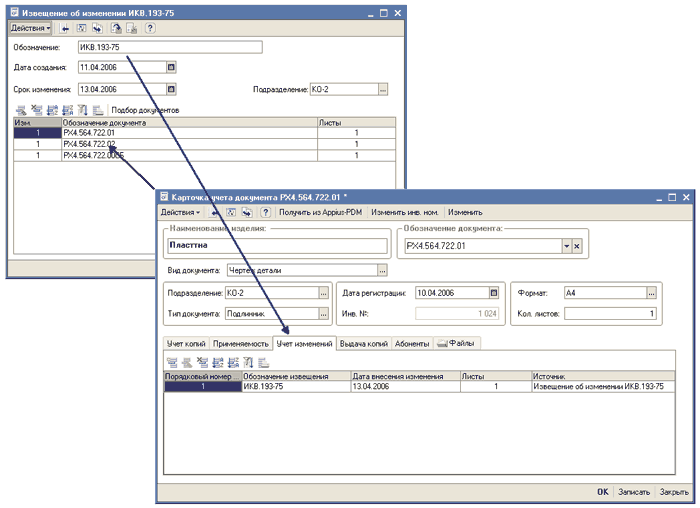Select row РХ4.564.722.01 in documents table
700x508 pixels.
tap(204, 133)
